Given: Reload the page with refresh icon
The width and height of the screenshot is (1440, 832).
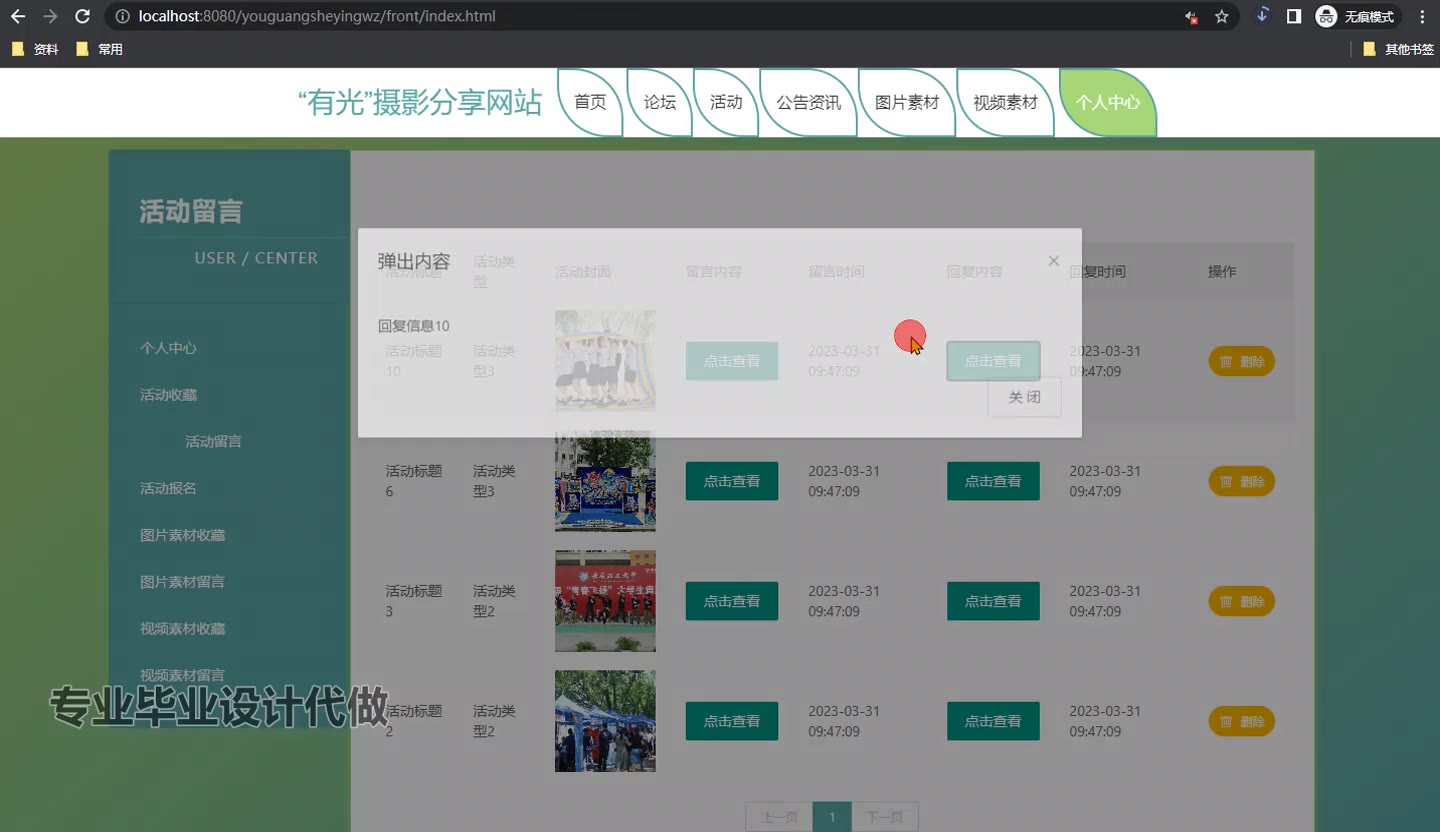Looking at the screenshot, I should point(83,16).
